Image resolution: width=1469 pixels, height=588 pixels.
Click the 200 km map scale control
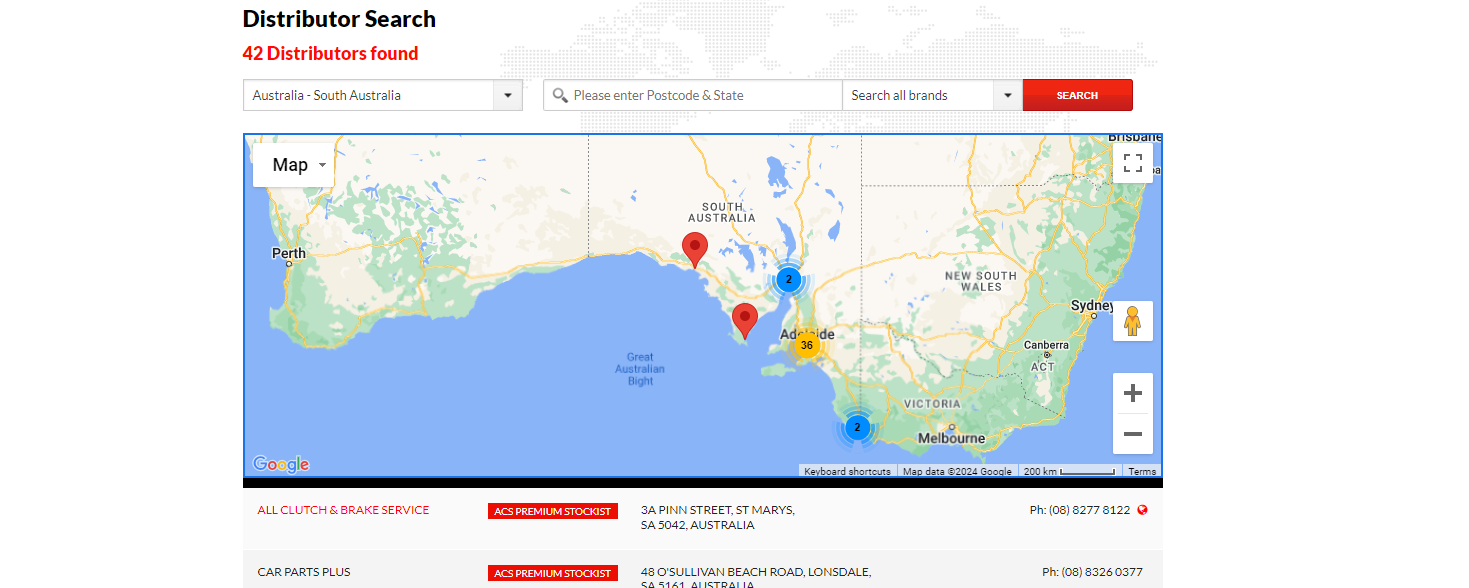1069,471
